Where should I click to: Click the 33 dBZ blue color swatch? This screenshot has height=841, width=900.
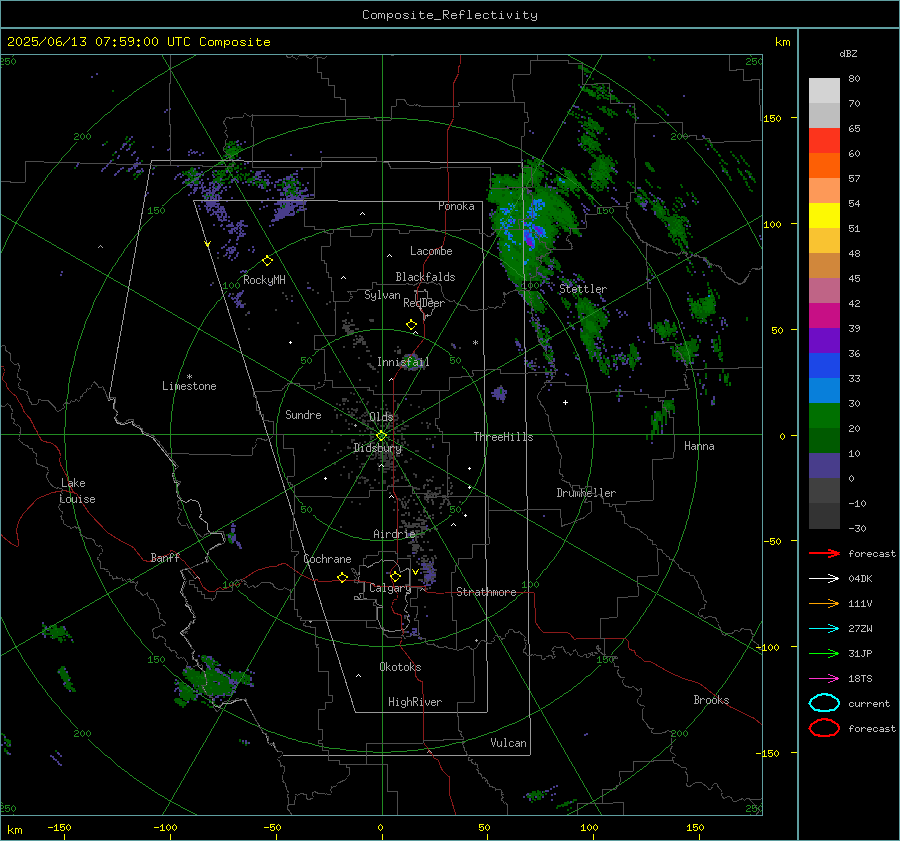[824, 366]
